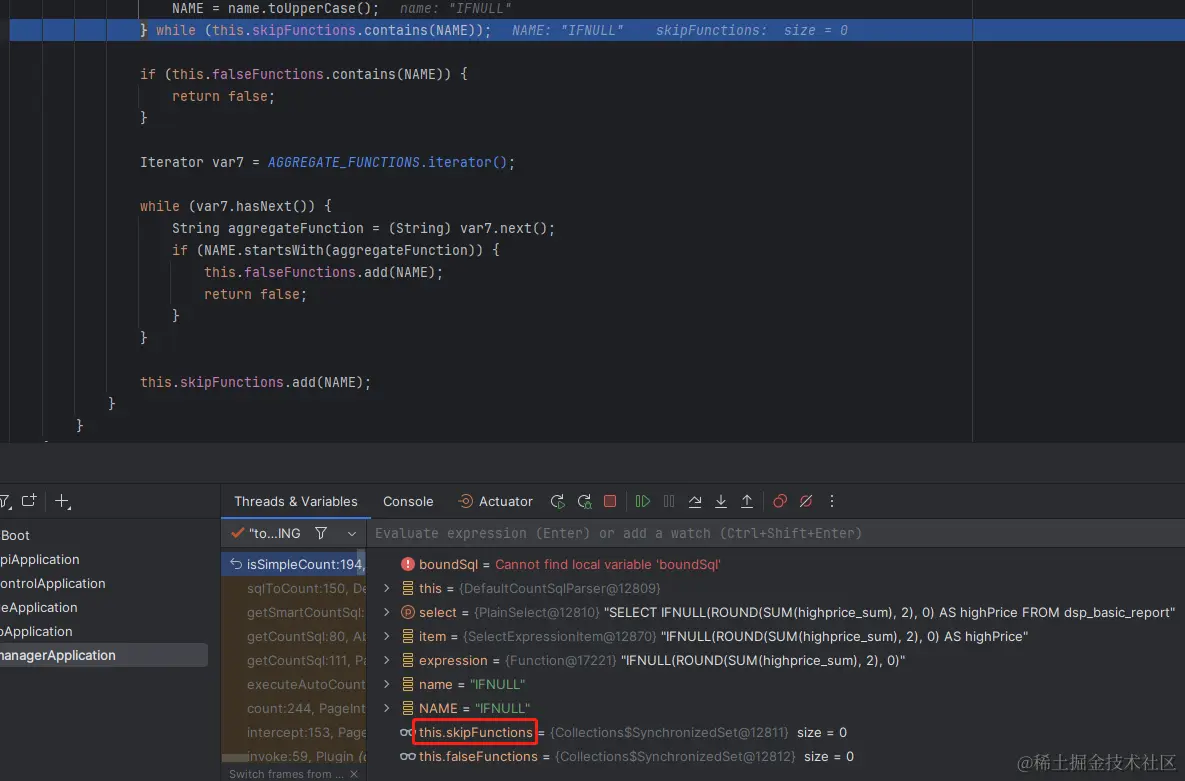Viewport: 1185px width, 781px height.
Task: Click the thread filter funnel icon
Action: 321,533
